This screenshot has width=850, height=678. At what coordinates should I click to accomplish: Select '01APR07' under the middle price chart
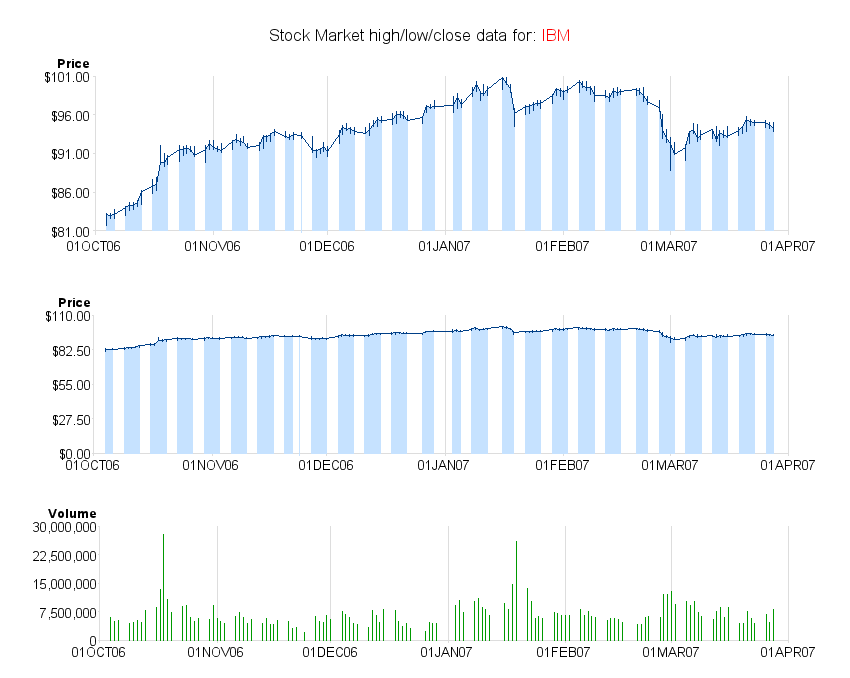pos(787,465)
